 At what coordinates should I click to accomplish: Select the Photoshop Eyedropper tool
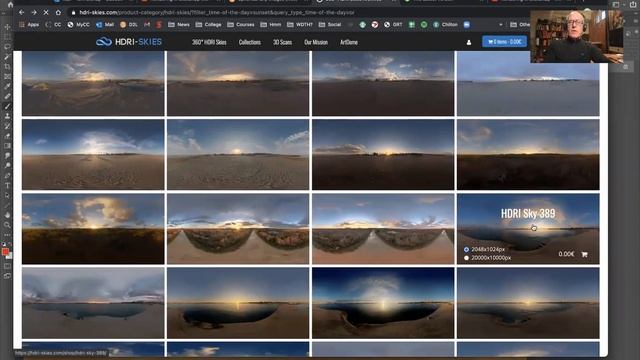[x=7, y=87]
